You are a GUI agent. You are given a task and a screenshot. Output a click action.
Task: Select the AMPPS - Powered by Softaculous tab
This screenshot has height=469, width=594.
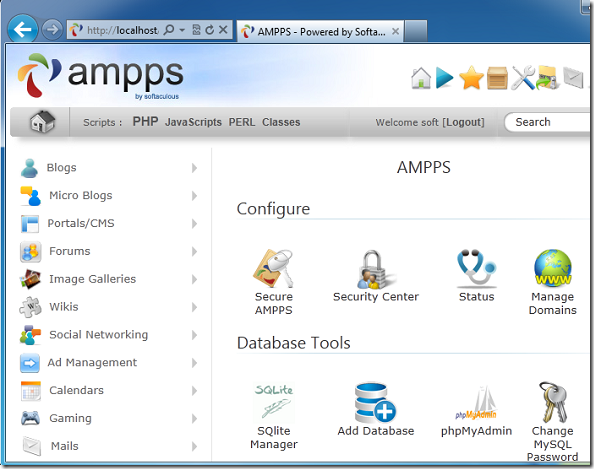pyautogui.click(x=320, y=31)
